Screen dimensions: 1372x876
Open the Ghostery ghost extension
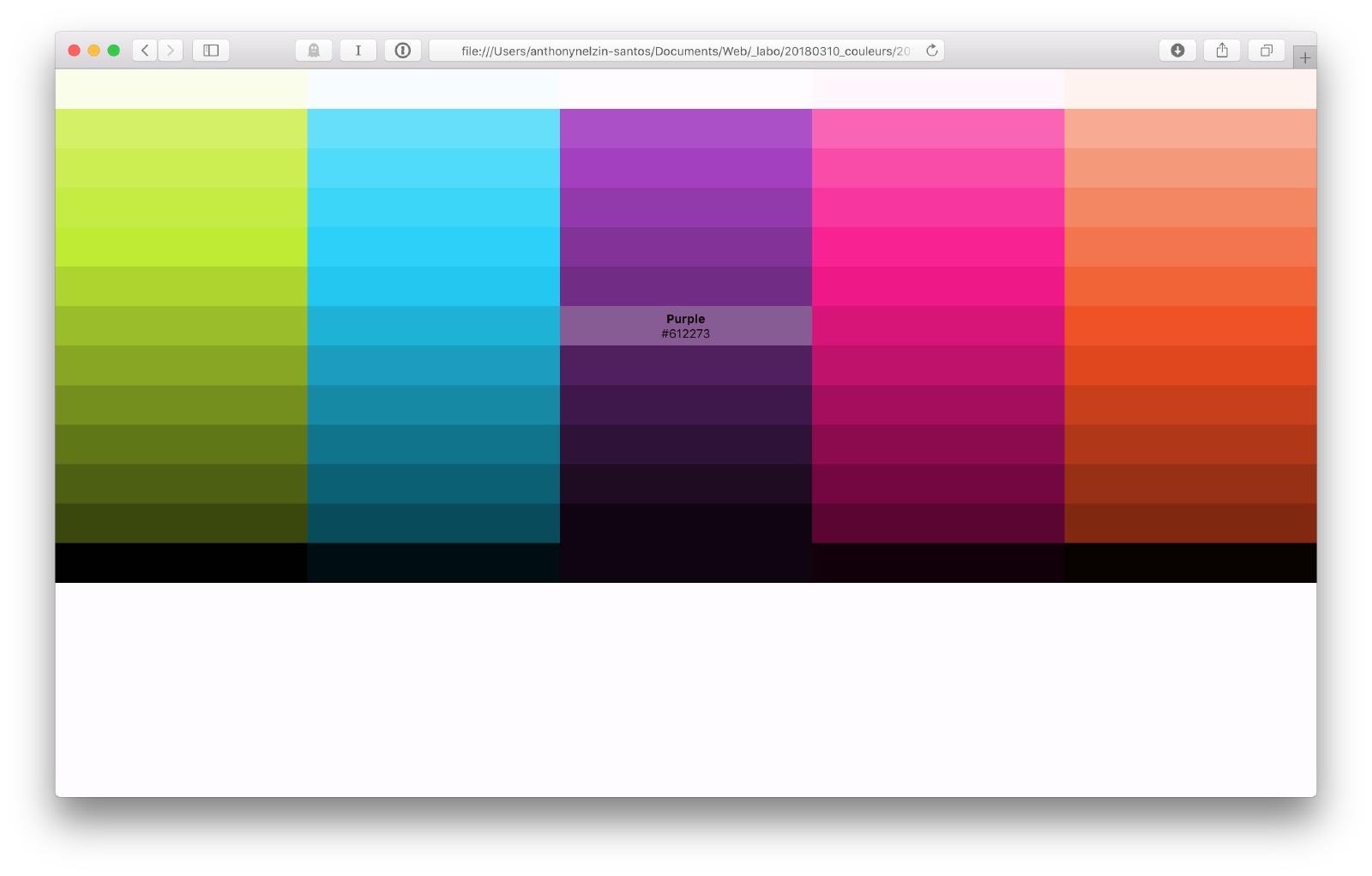coord(314,51)
